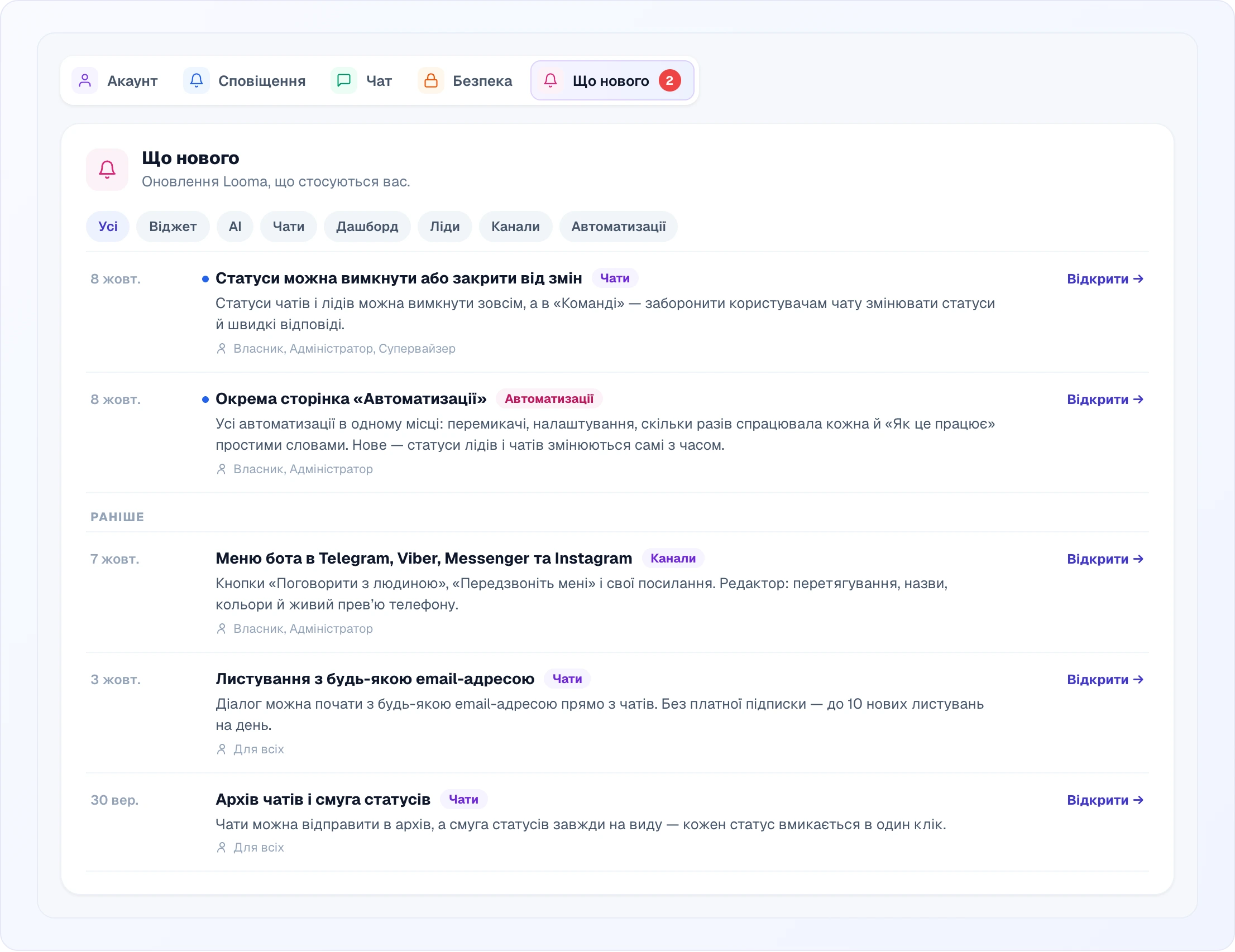
Task: Filter updates by Канали chip
Action: point(516,227)
